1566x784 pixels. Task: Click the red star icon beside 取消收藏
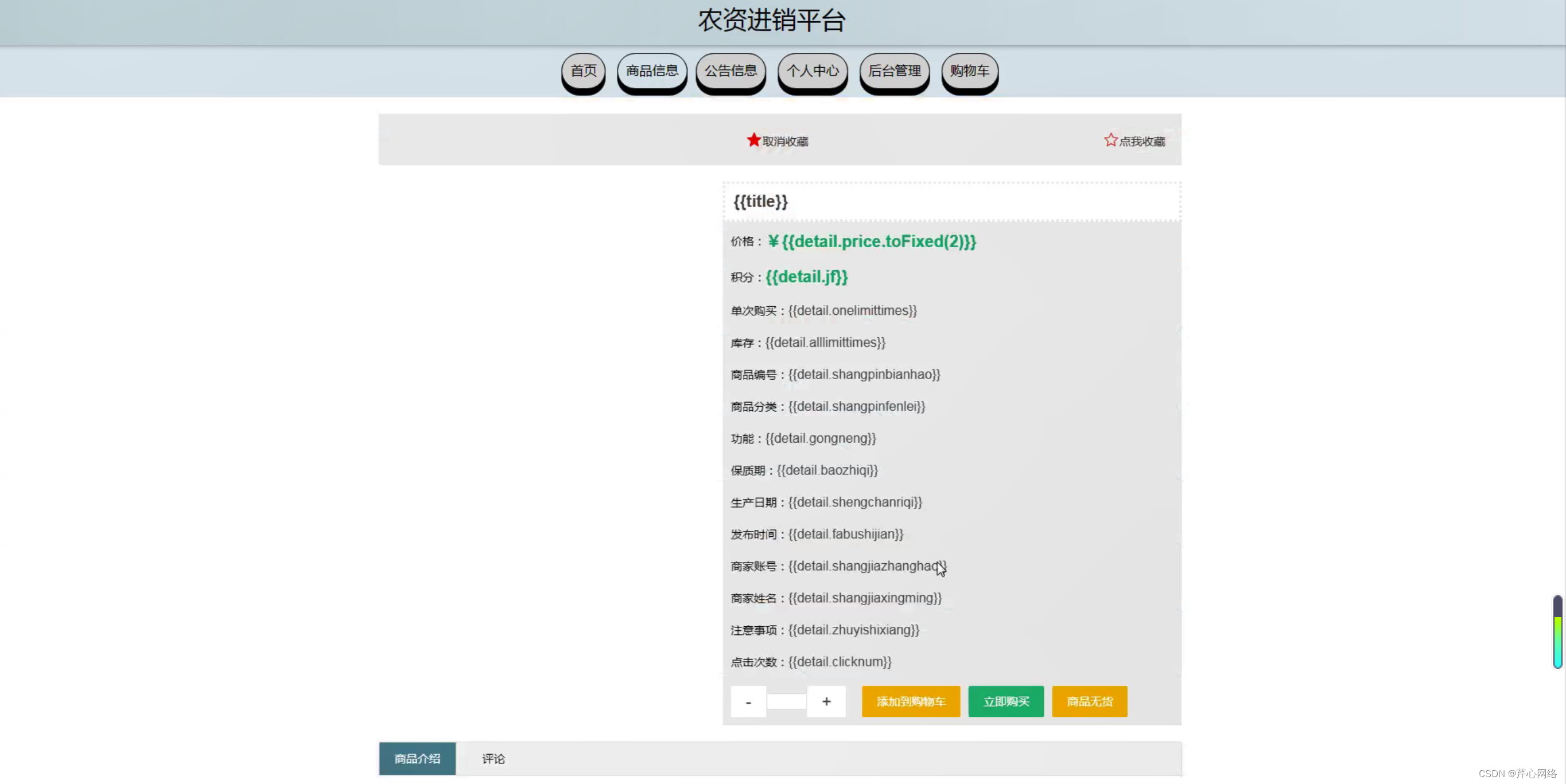tap(754, 139)
